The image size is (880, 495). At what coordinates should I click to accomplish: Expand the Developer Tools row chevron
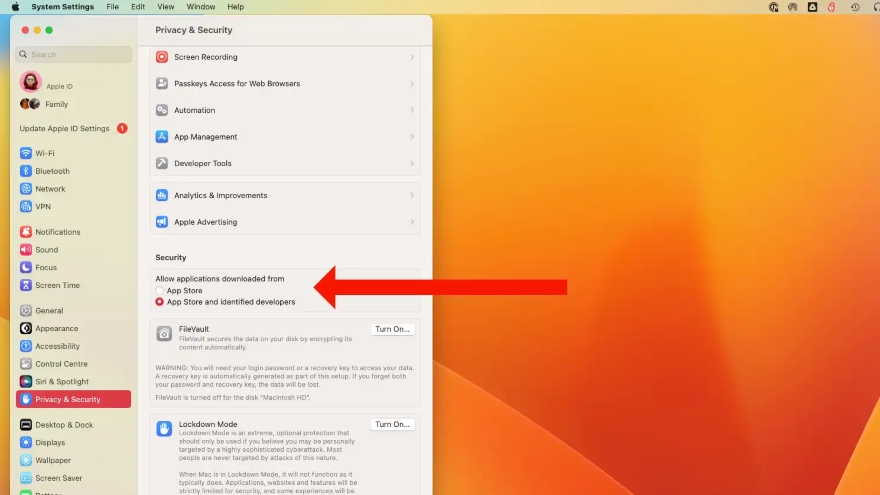411,163
